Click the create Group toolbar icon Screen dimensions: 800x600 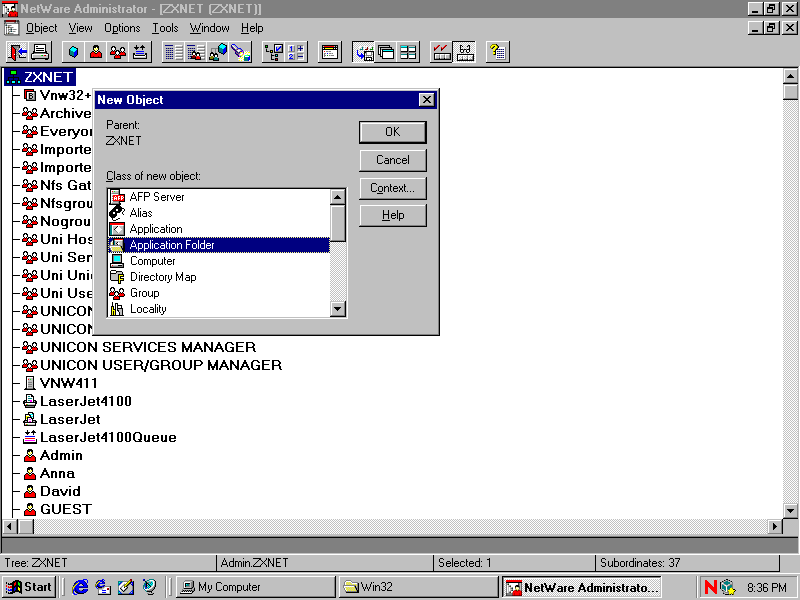118,52
